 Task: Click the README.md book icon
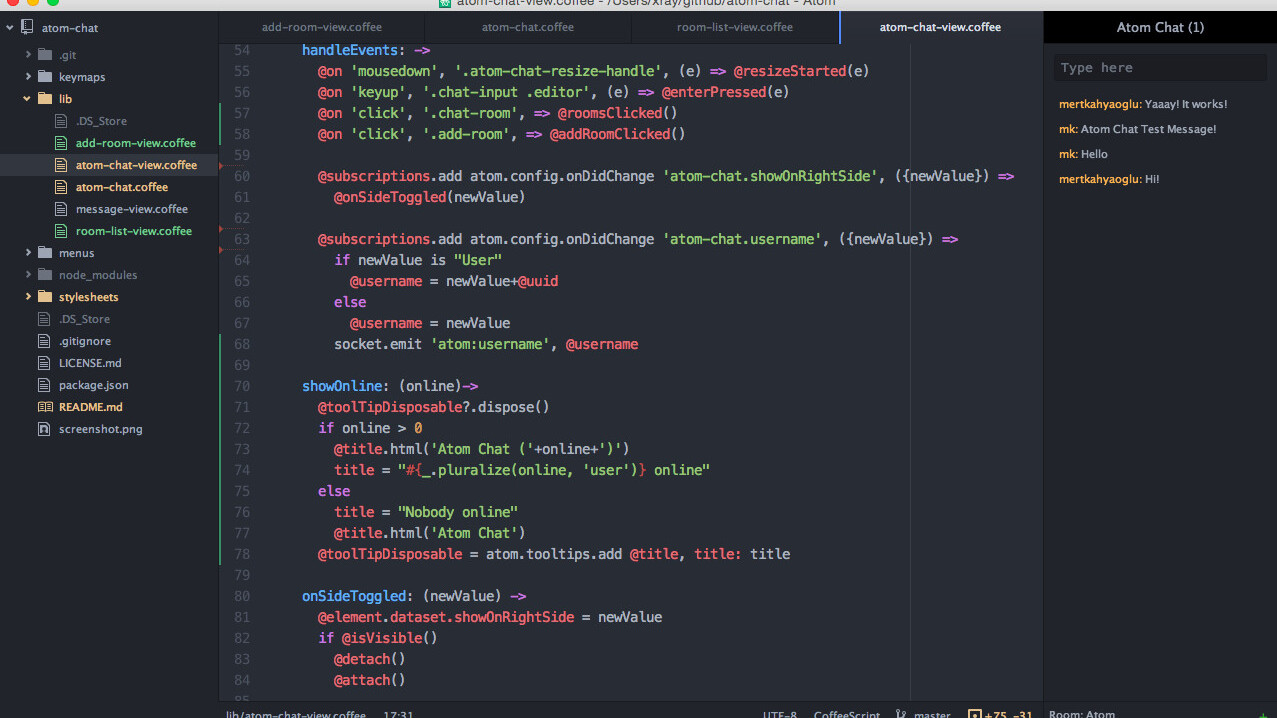point(44,407)
